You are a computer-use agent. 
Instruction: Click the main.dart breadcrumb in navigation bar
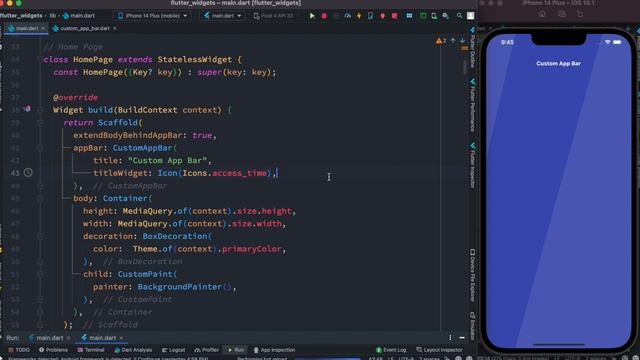click(79, 16)
